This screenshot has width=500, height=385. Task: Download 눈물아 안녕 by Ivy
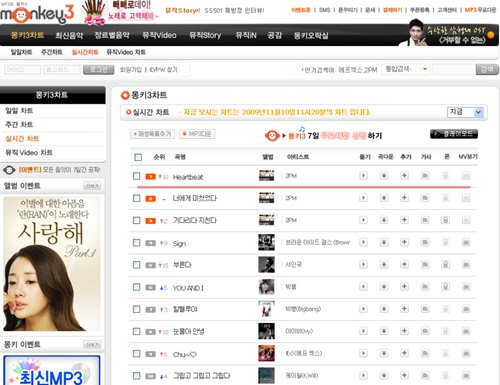384,331
